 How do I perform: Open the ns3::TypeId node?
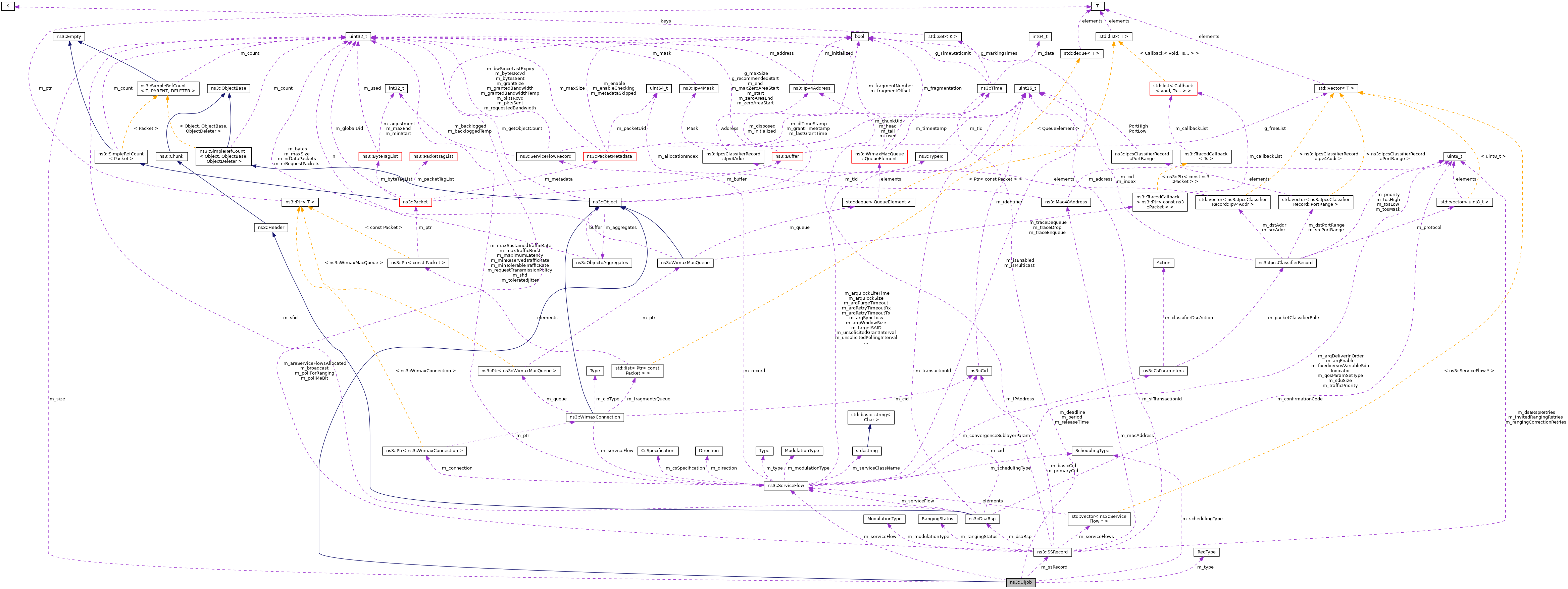(x=931, y=156)
